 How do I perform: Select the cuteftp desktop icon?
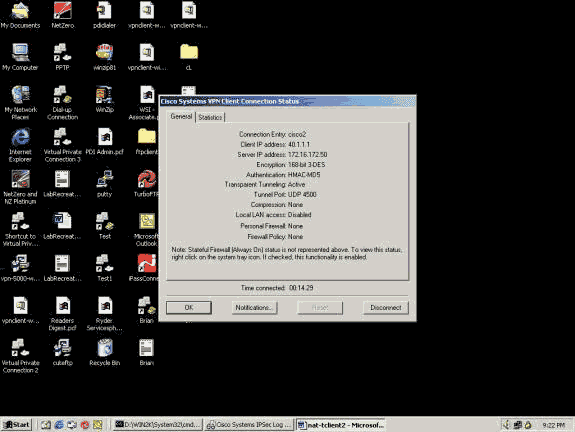63,352
